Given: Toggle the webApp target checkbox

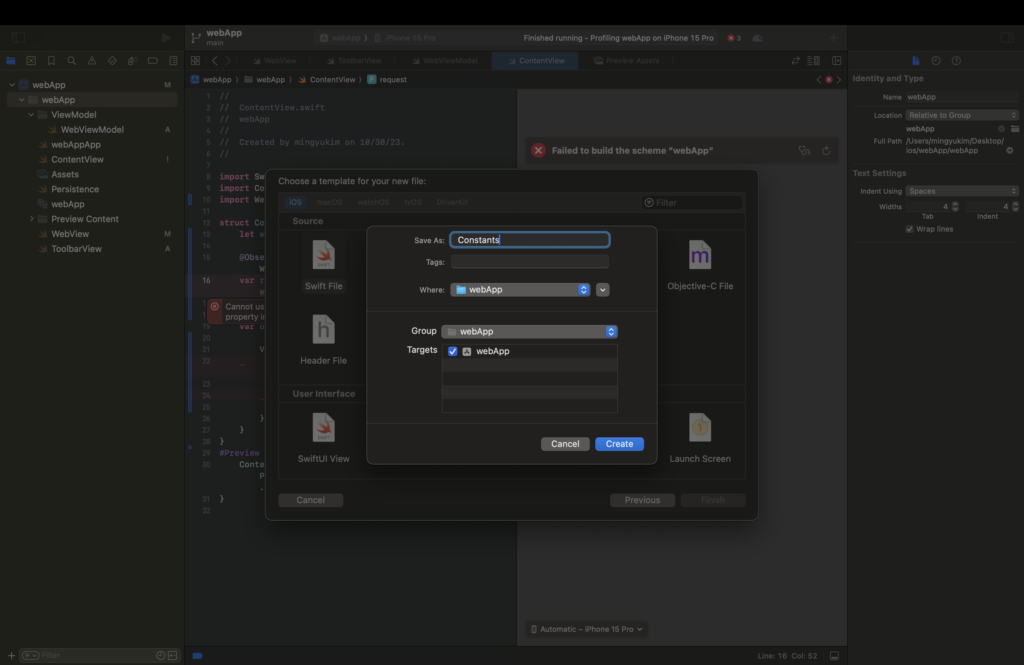Looking at the screenshot, I should [453, 351].
